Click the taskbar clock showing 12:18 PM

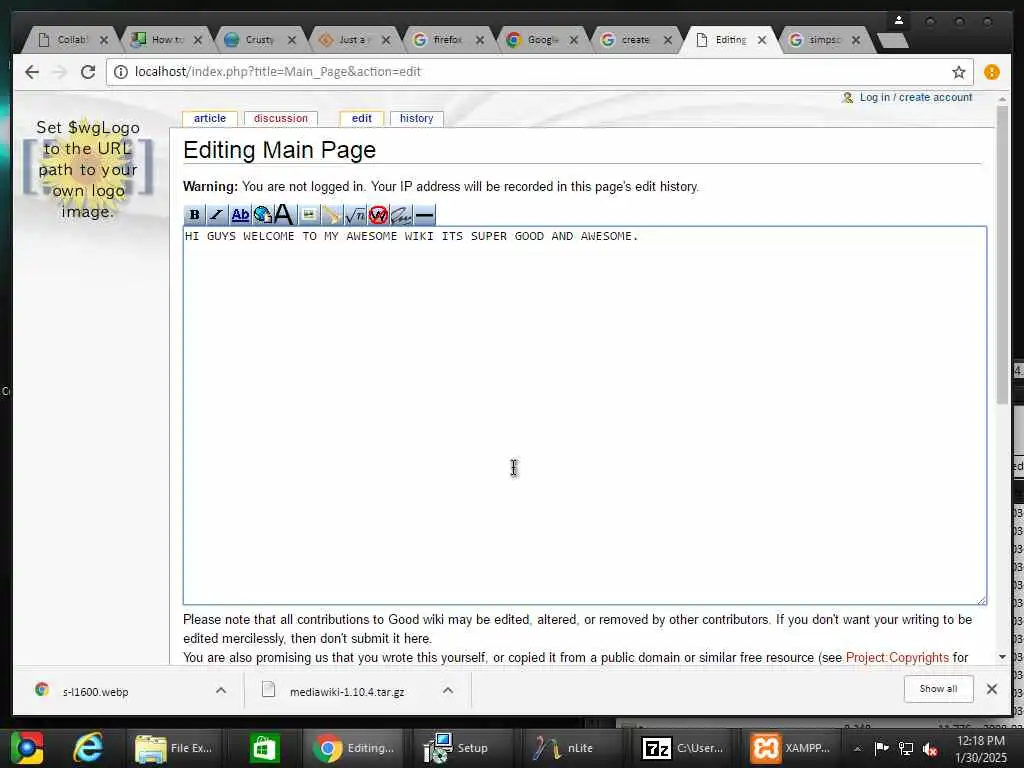(980, 749)
